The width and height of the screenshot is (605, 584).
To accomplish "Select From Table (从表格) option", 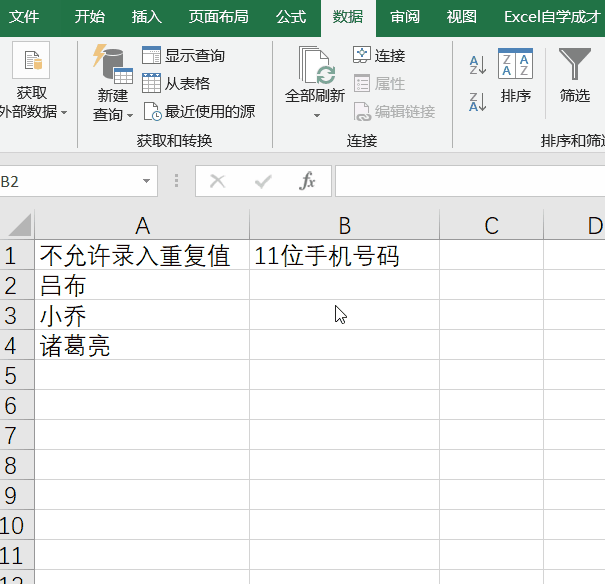I will point(152,84).
